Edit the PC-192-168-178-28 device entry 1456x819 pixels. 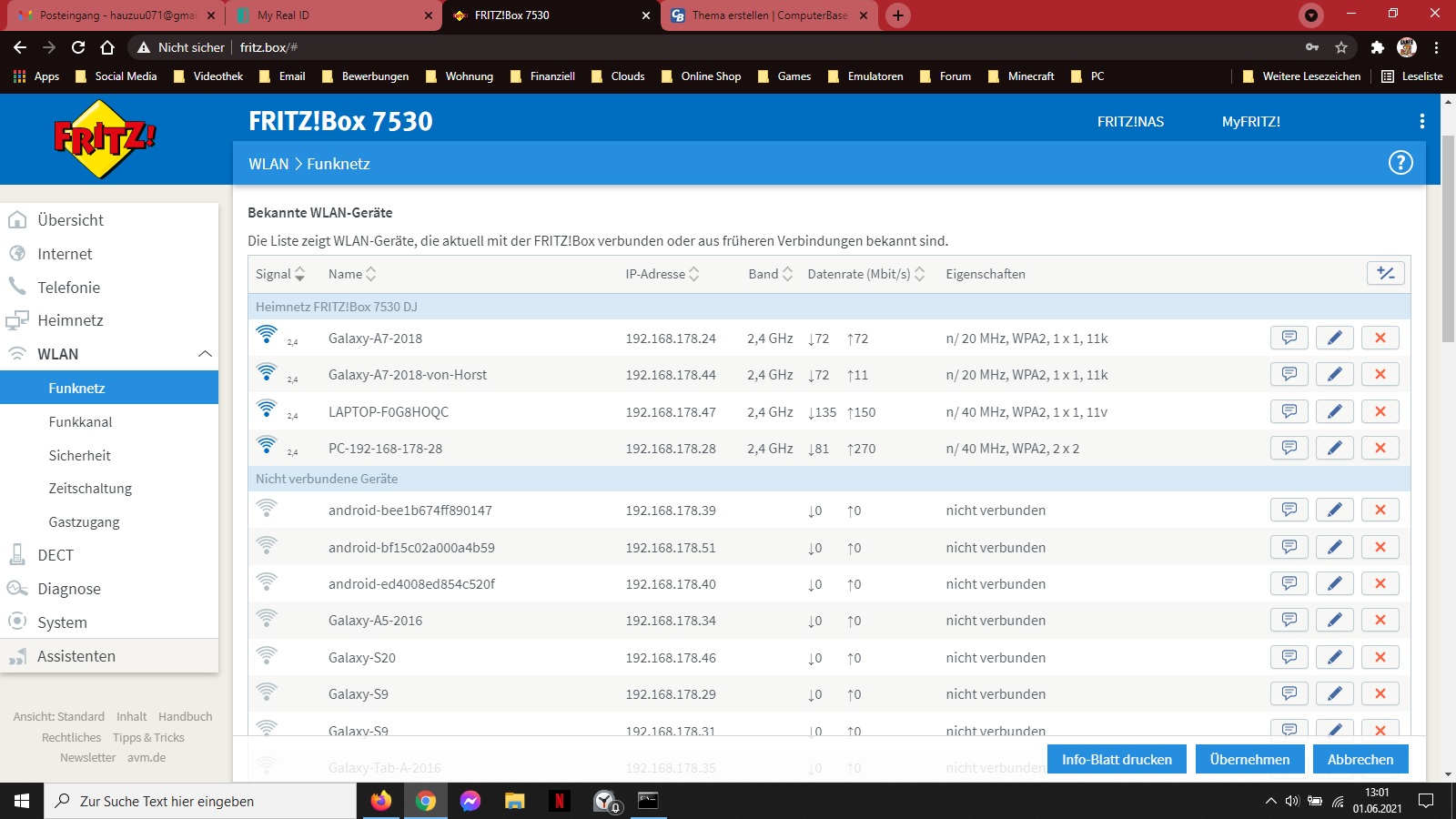[1335, 448]
